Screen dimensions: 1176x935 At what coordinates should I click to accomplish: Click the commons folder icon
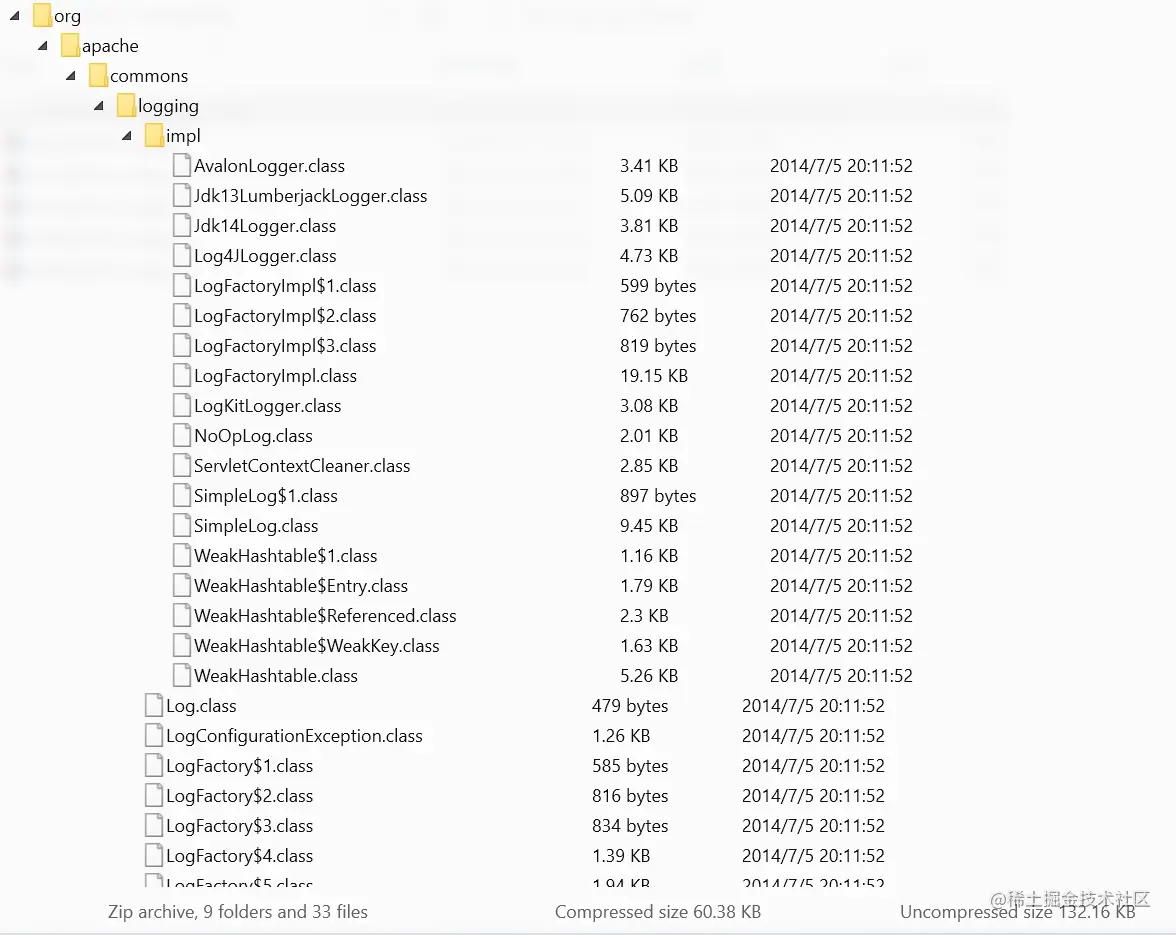point(98,76)
